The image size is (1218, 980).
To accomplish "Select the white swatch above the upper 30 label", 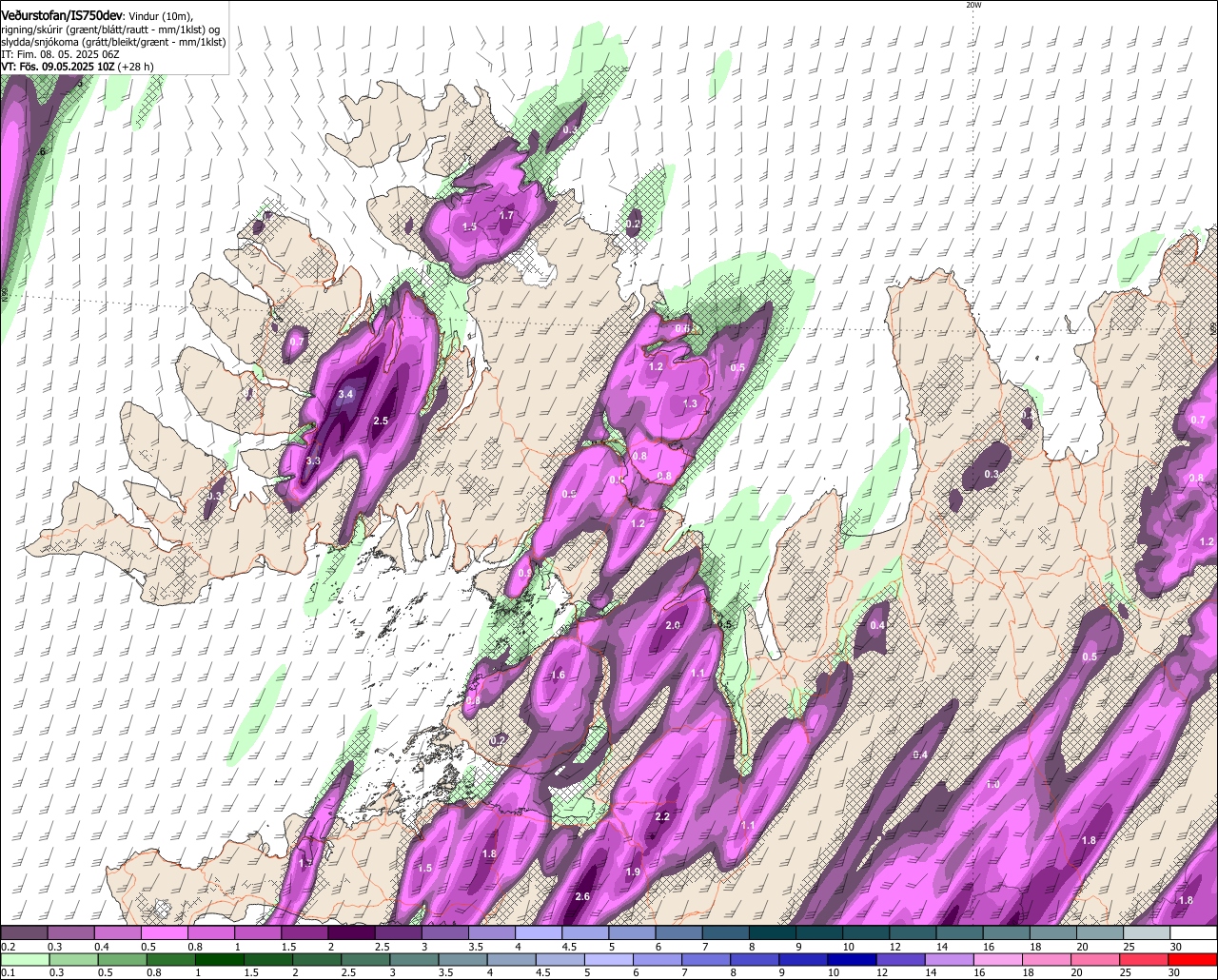I will click(x=1194, y=933).
